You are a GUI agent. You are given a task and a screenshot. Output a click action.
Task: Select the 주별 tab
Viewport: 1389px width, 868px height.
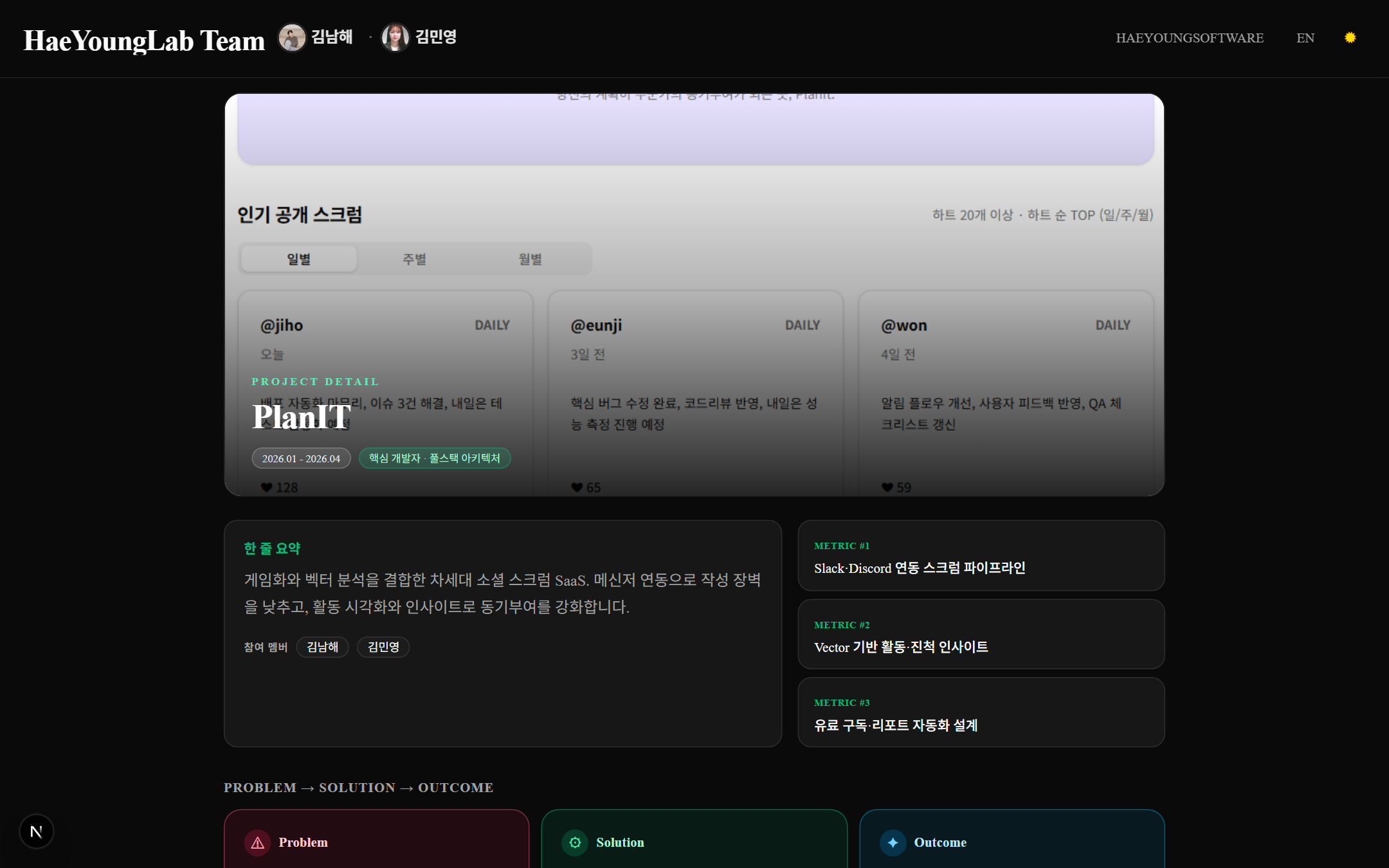(415, 258)
